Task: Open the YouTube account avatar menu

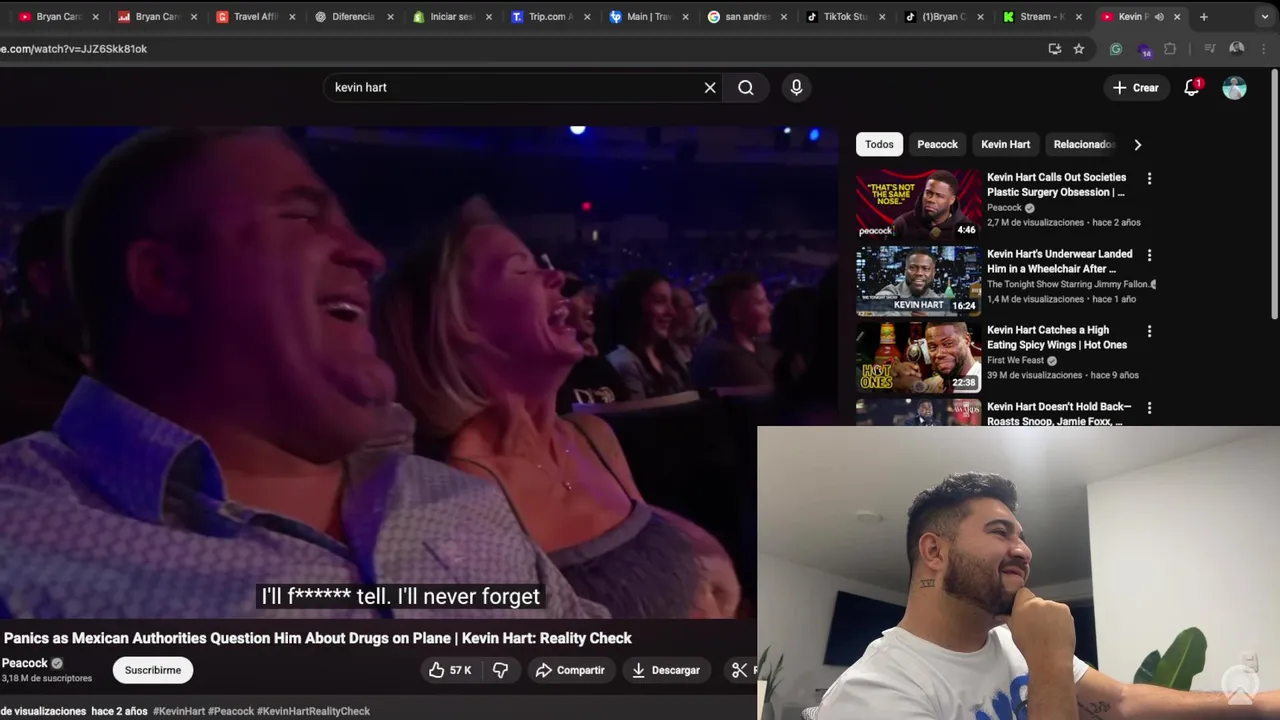Action: click(1235, 88)
